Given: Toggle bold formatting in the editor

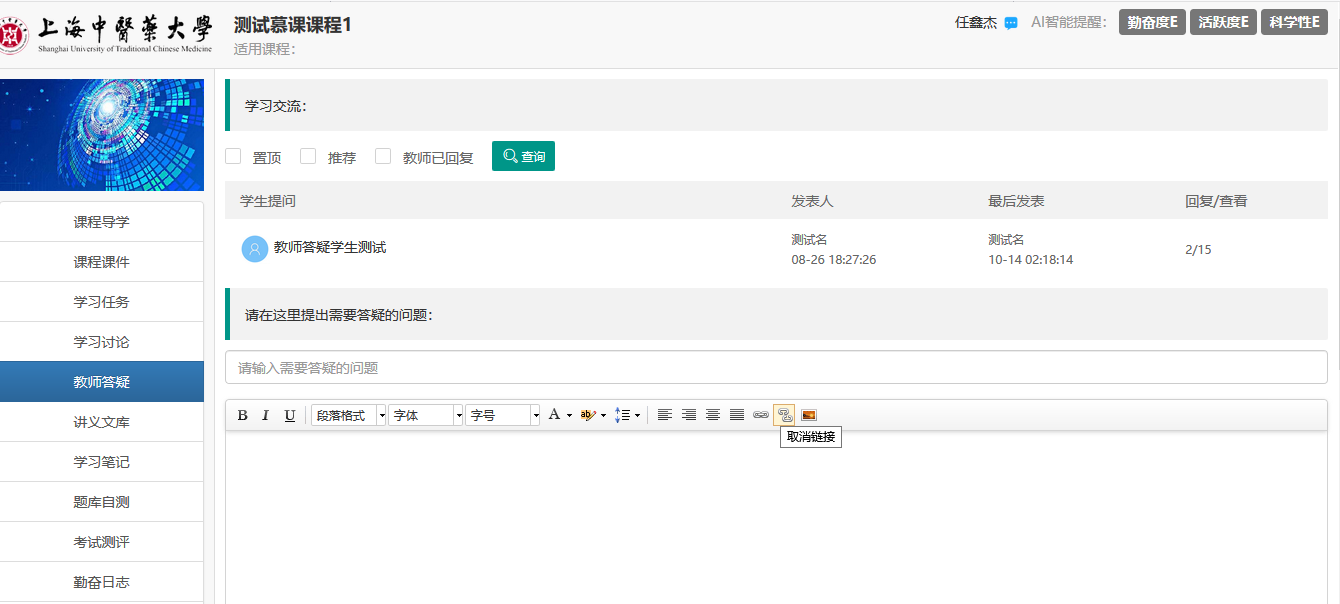Looking at the screenshot, I should 242,415.
